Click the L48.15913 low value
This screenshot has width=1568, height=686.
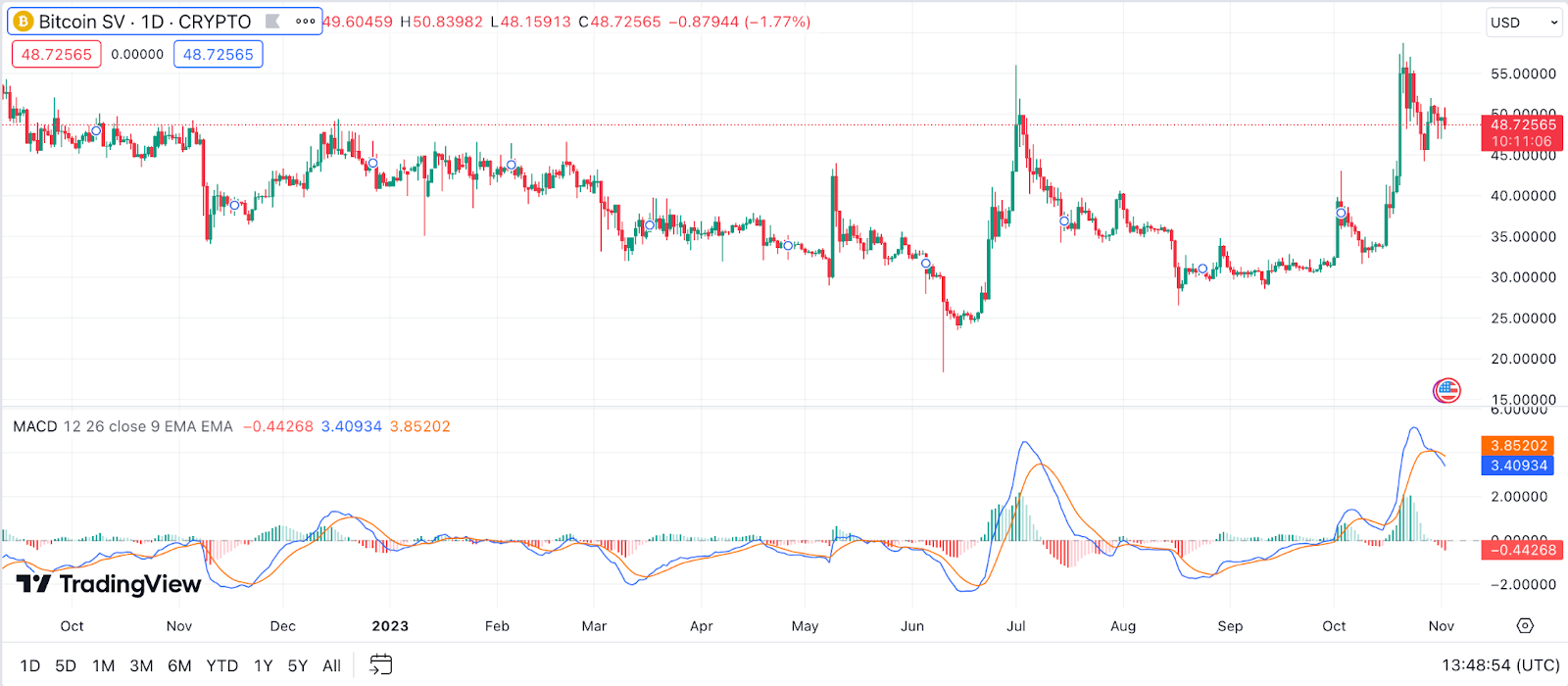click(529, 22)
